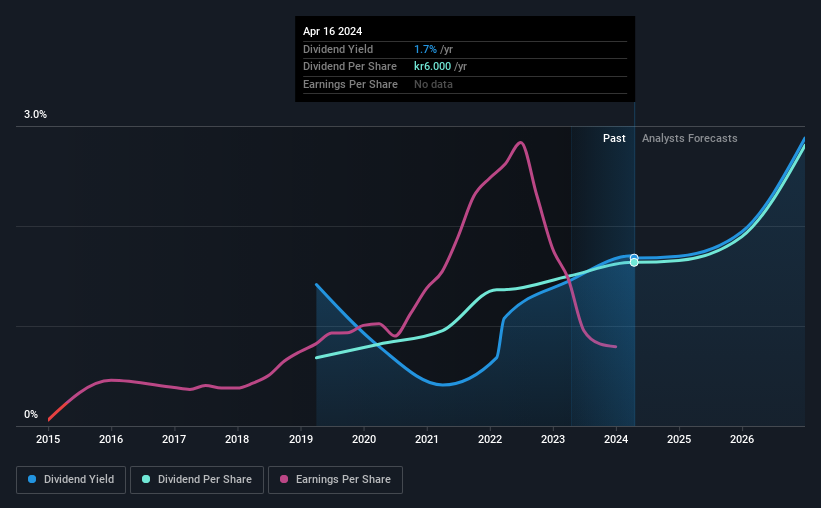Click the 2020 x-axis label
821x508 pixels.
click(x=364, y=439)
